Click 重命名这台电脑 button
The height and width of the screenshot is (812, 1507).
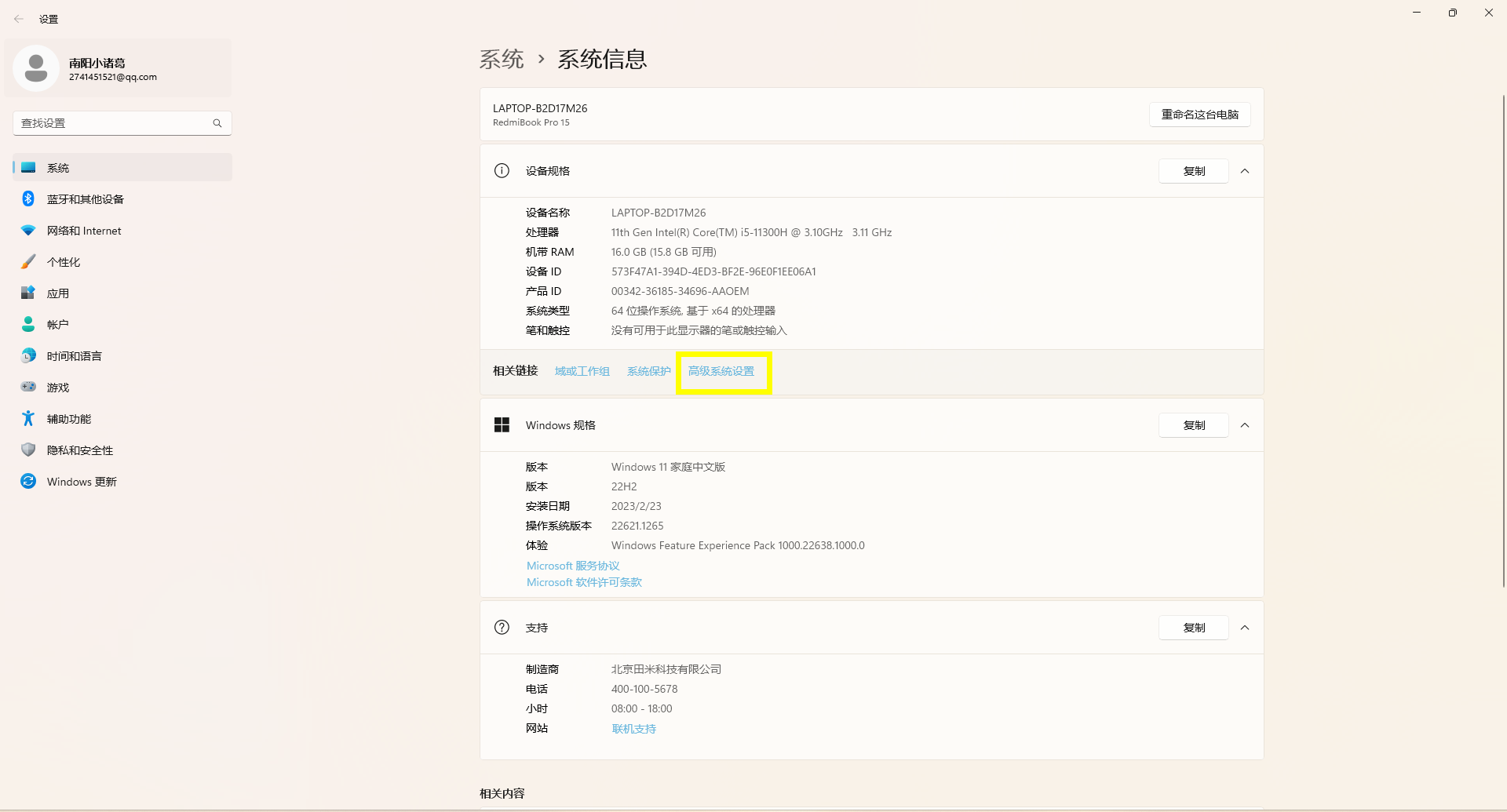[1199, 115]
